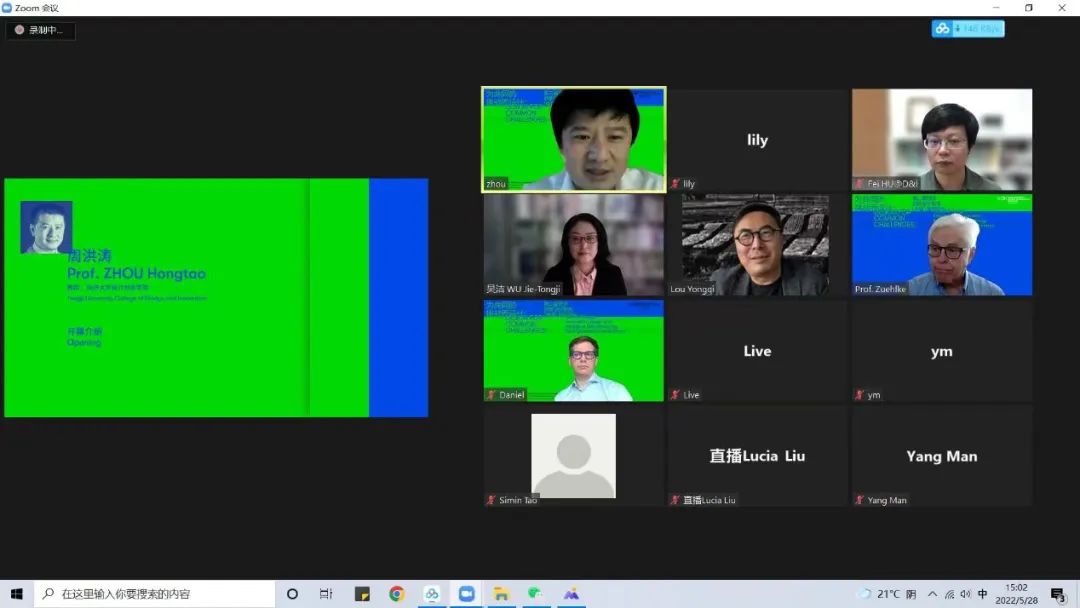Screen dimensions: 1080x608
Task: Click the weather display showing 21°C
Action: [886, 594]
